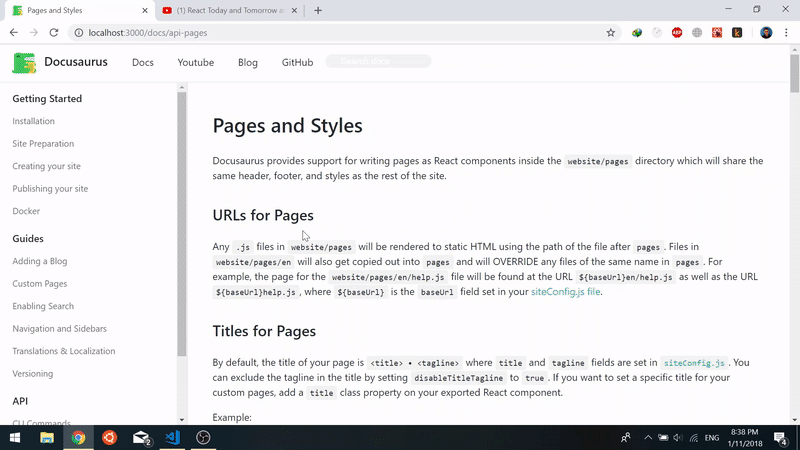Open the Installation sidebar link
Image resolution: width=800 pixels, height=450 pixels.
pyautogui.click(x=34, y=121)
